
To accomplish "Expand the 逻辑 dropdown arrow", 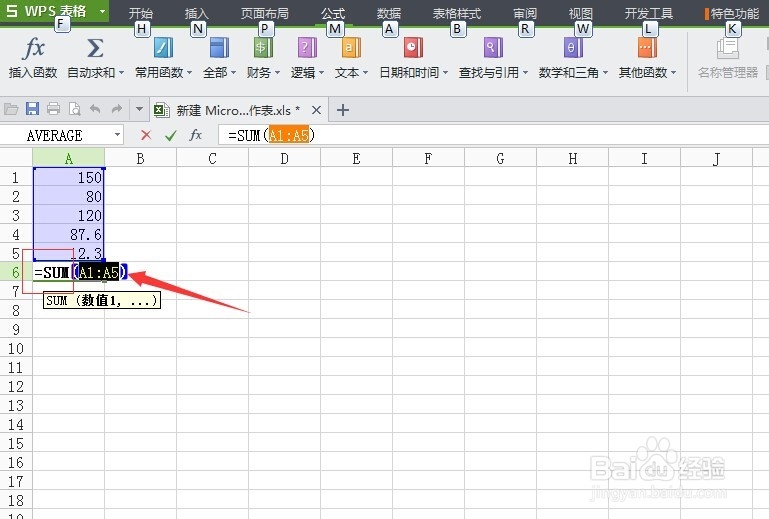I will [x=321, y=73].
